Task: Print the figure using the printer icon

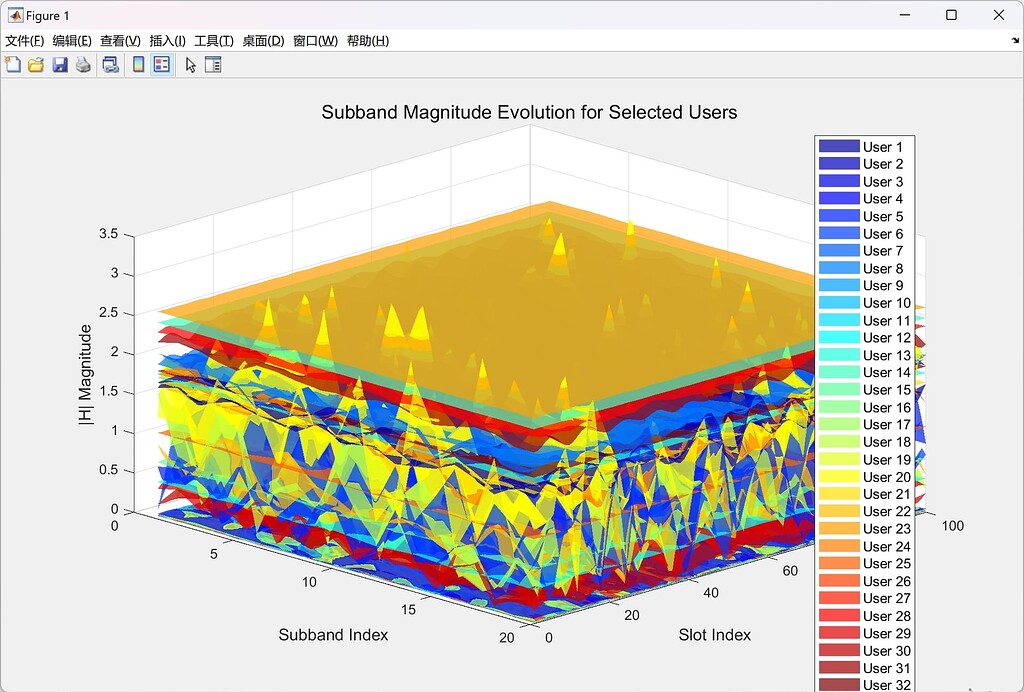Action: [x=83, y=63]
